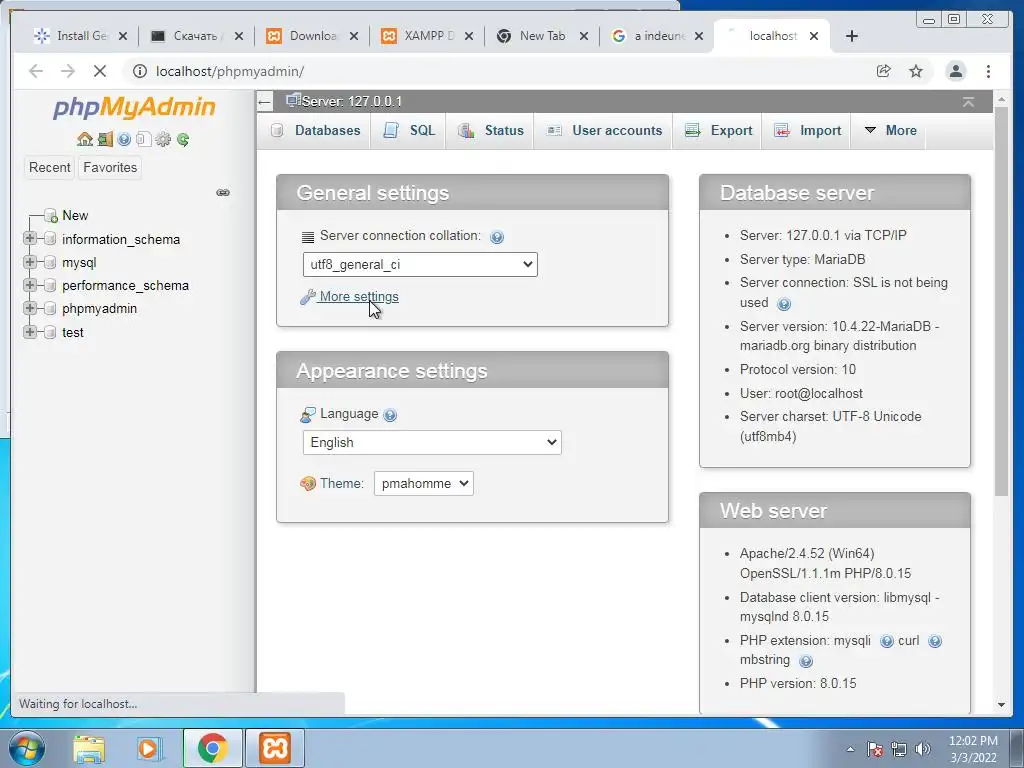Expand performance_schema database tree node
Viewport: 1024px width, 768px height.
coord(29,285)
